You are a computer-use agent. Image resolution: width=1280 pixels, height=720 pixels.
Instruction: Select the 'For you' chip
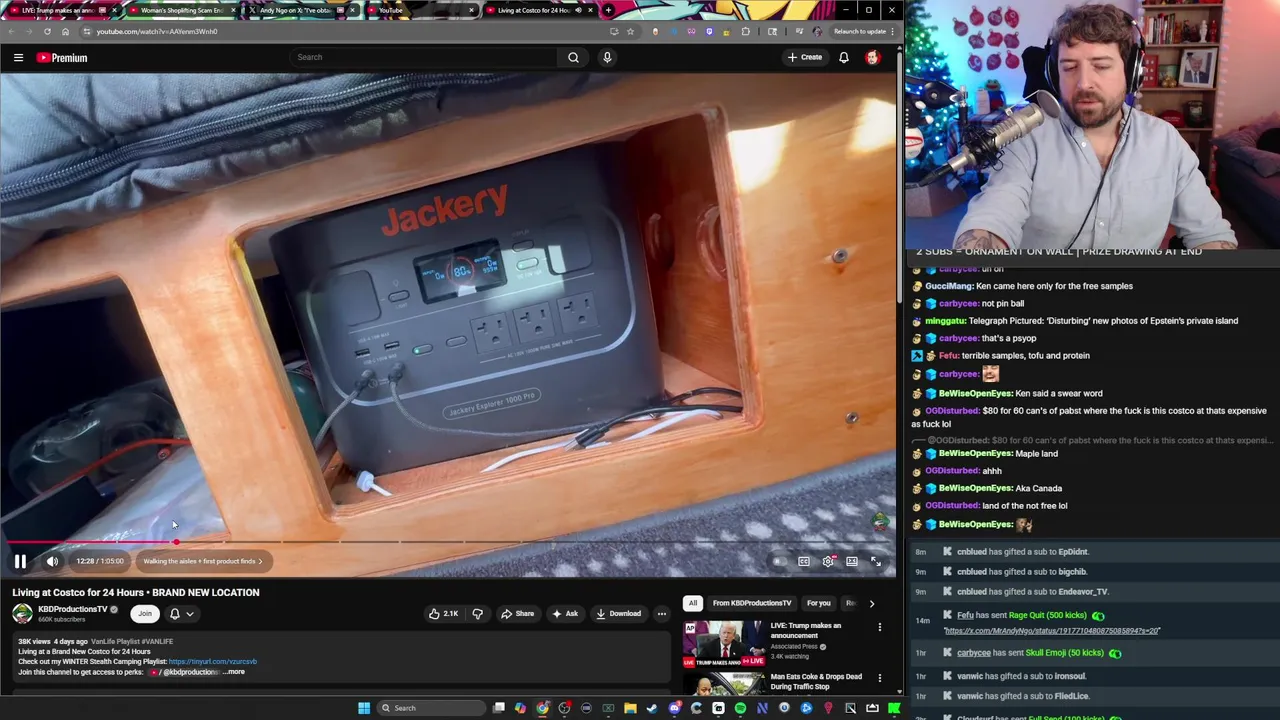coord(819,603)
